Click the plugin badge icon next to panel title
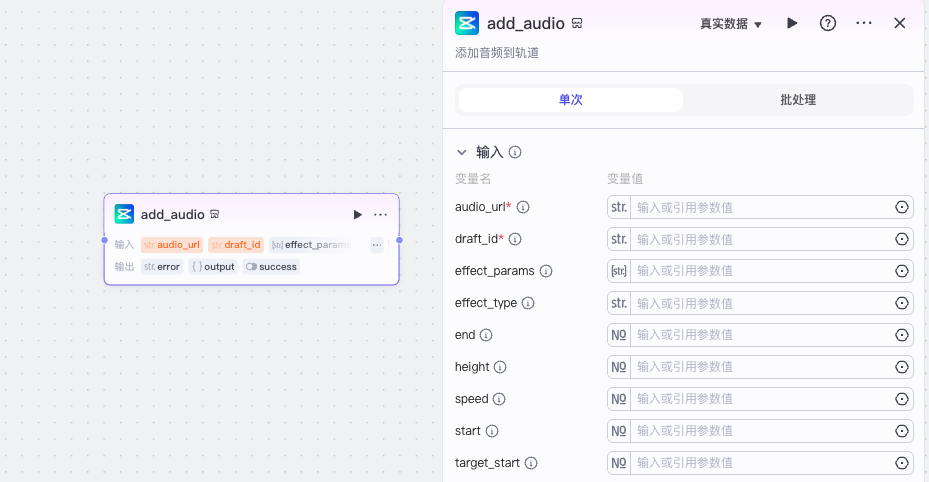 coord(577,23)
